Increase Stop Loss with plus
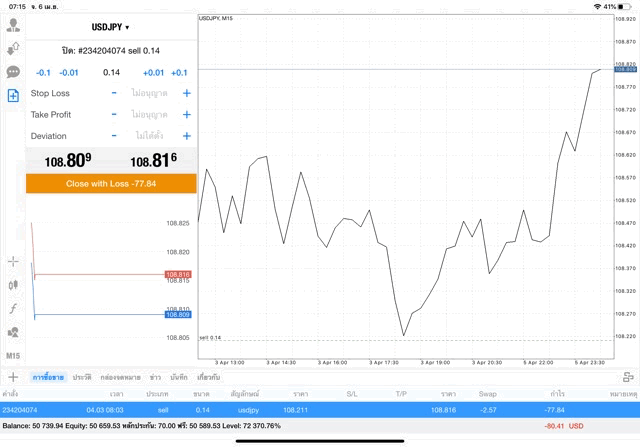The image size is (640, 447). click(187, 93)
